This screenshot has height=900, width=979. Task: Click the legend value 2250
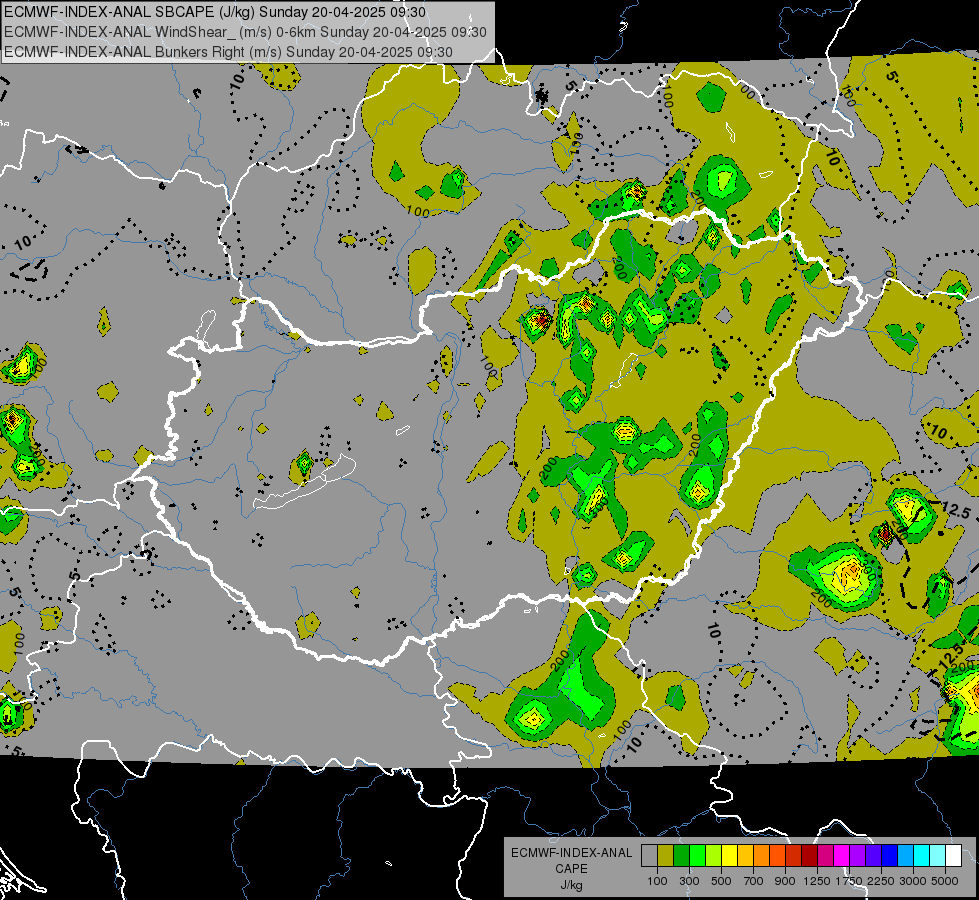(881, 881)
